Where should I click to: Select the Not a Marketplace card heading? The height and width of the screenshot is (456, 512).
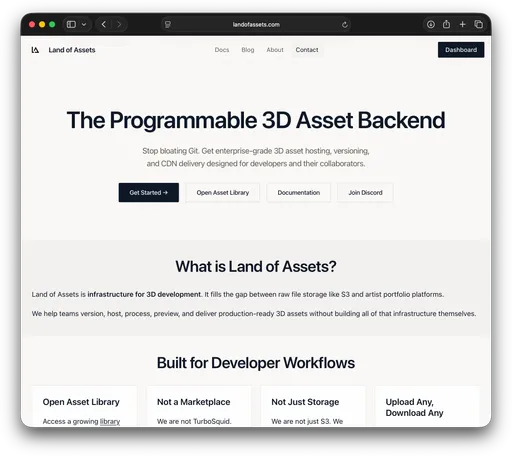point(193,402)
